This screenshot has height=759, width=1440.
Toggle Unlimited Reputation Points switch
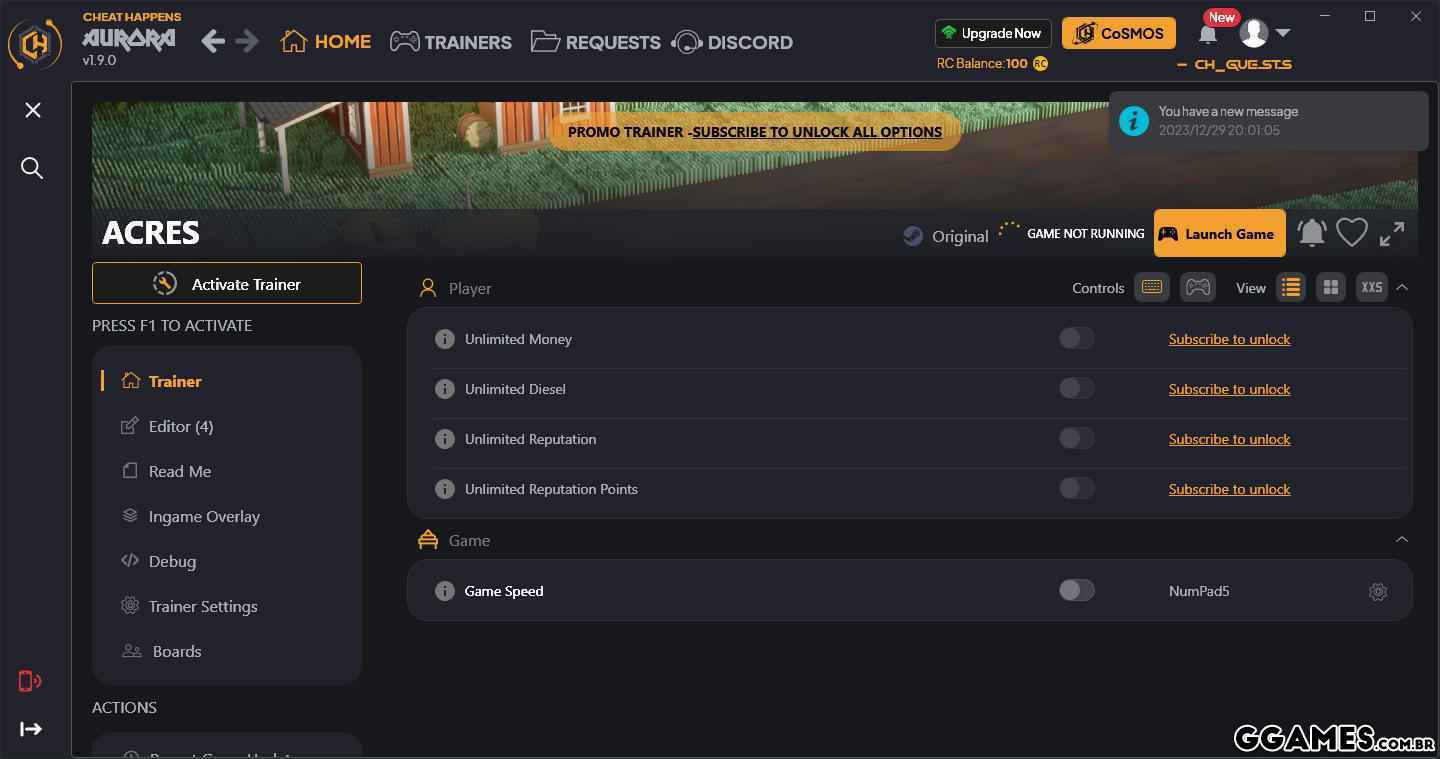pos(1077,489)
